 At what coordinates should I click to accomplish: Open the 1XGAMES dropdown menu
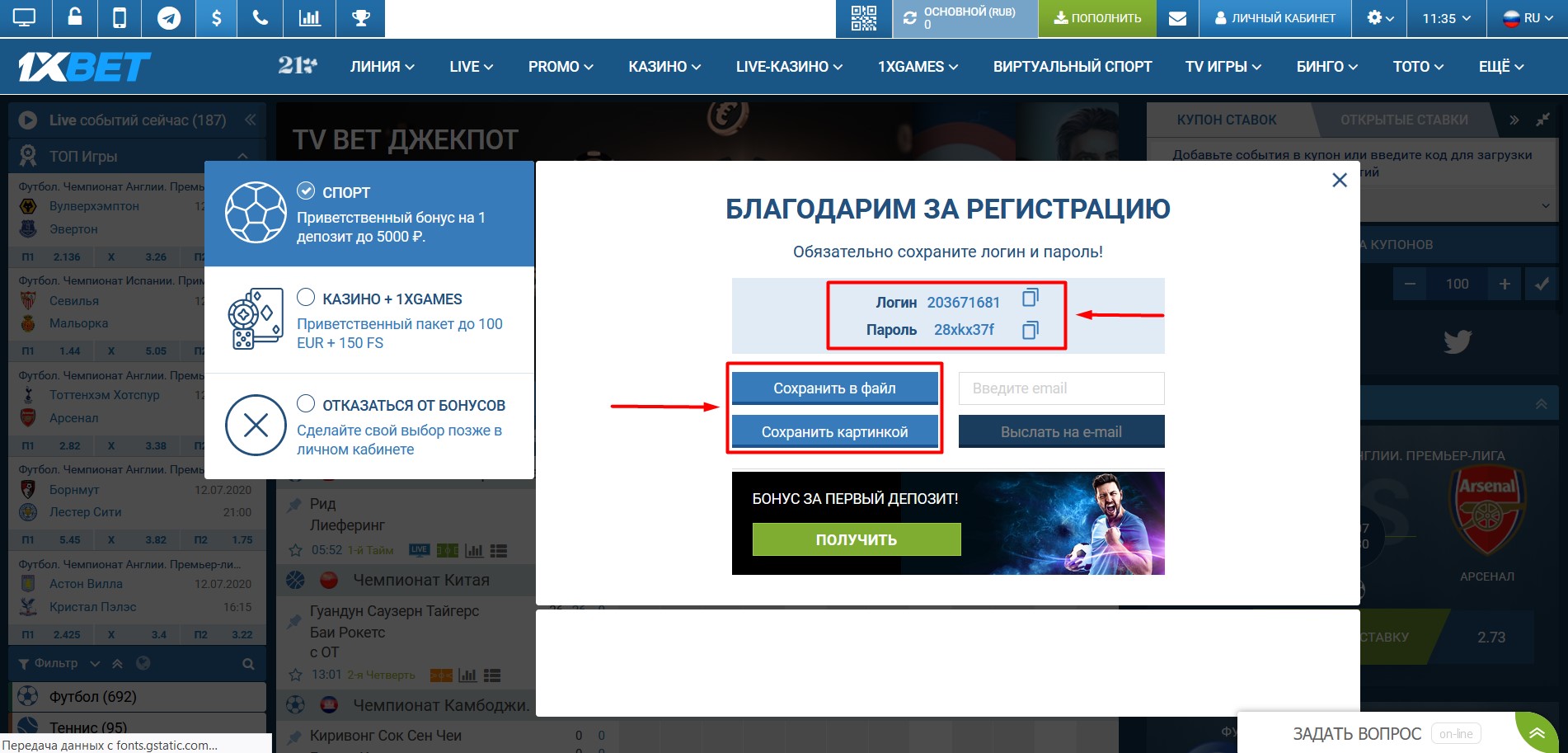pos(918,67)
